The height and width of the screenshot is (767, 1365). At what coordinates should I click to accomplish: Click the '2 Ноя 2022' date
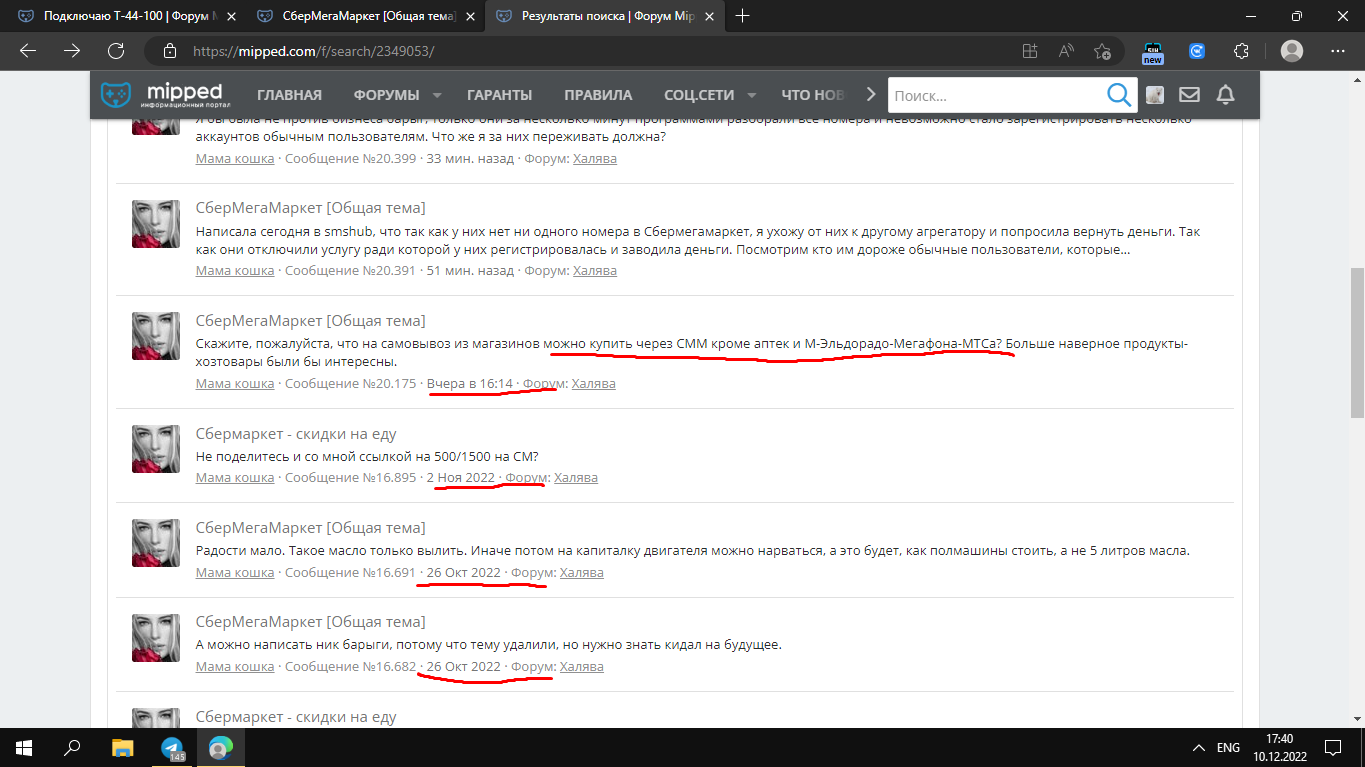coord(461,477)
